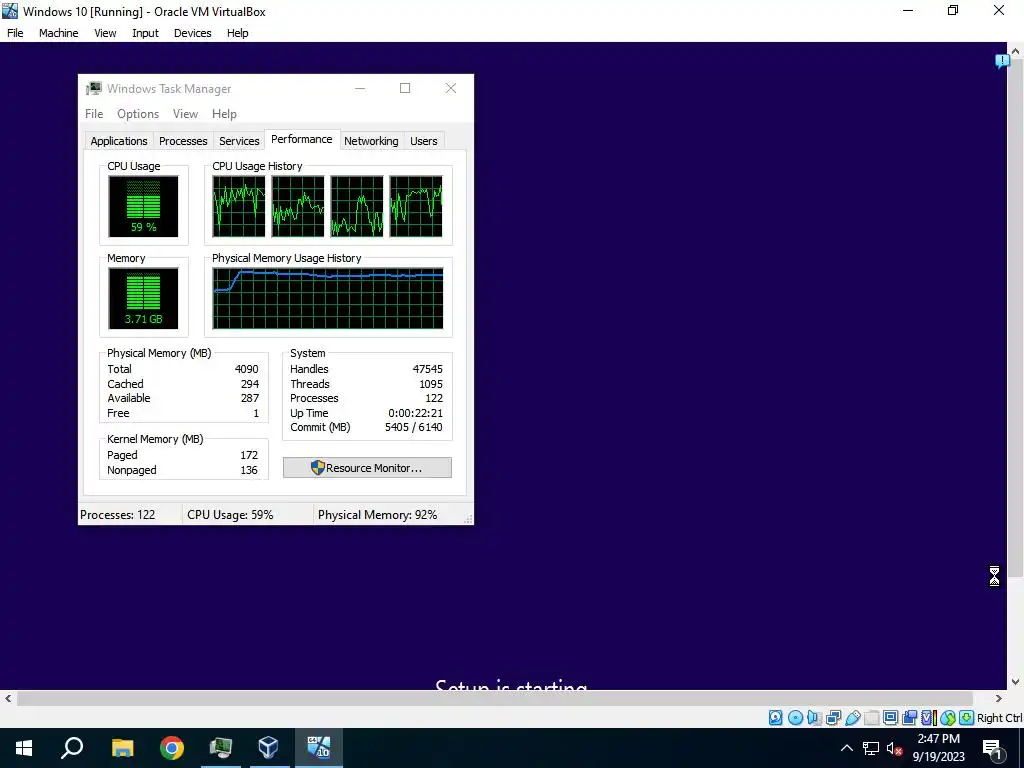Open Task Manager's Help menu
1024x768 pixels.
click(x=224, y=114)
